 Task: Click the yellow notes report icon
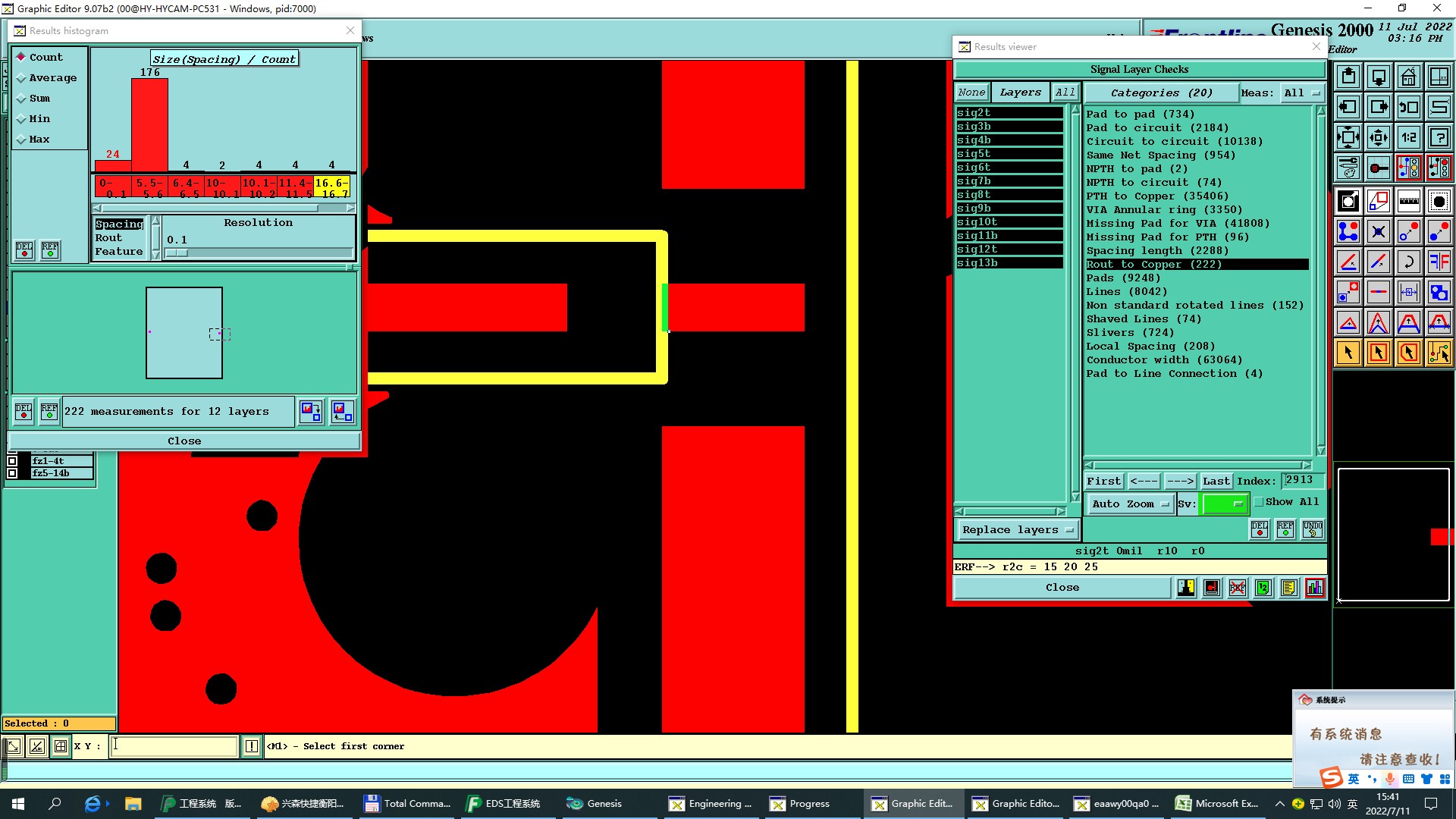(1288, 588)
